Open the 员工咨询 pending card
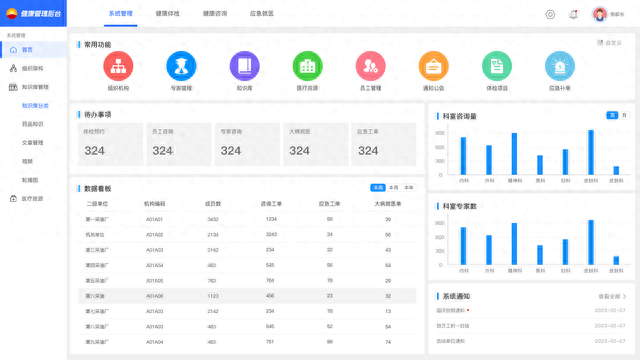This screenshot has height=360, width=640. [179, 144]
